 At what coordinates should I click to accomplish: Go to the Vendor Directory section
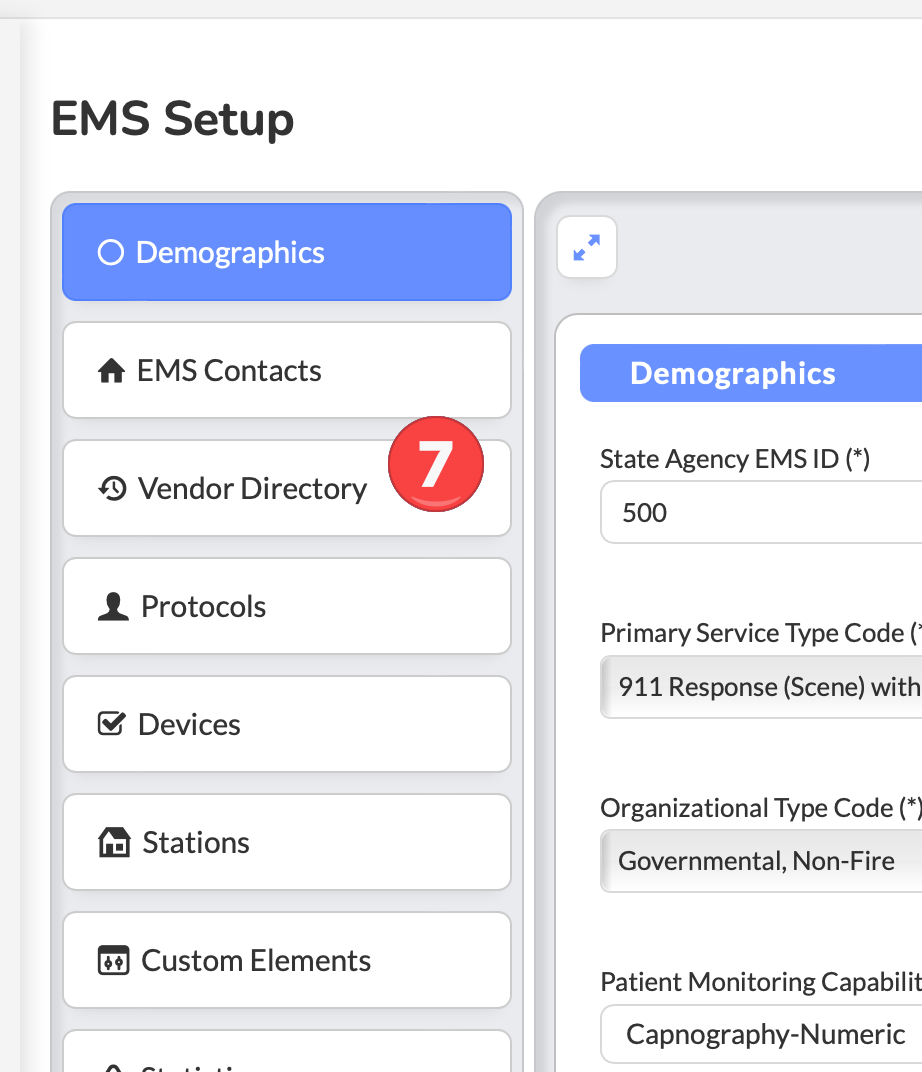point(252,489)
